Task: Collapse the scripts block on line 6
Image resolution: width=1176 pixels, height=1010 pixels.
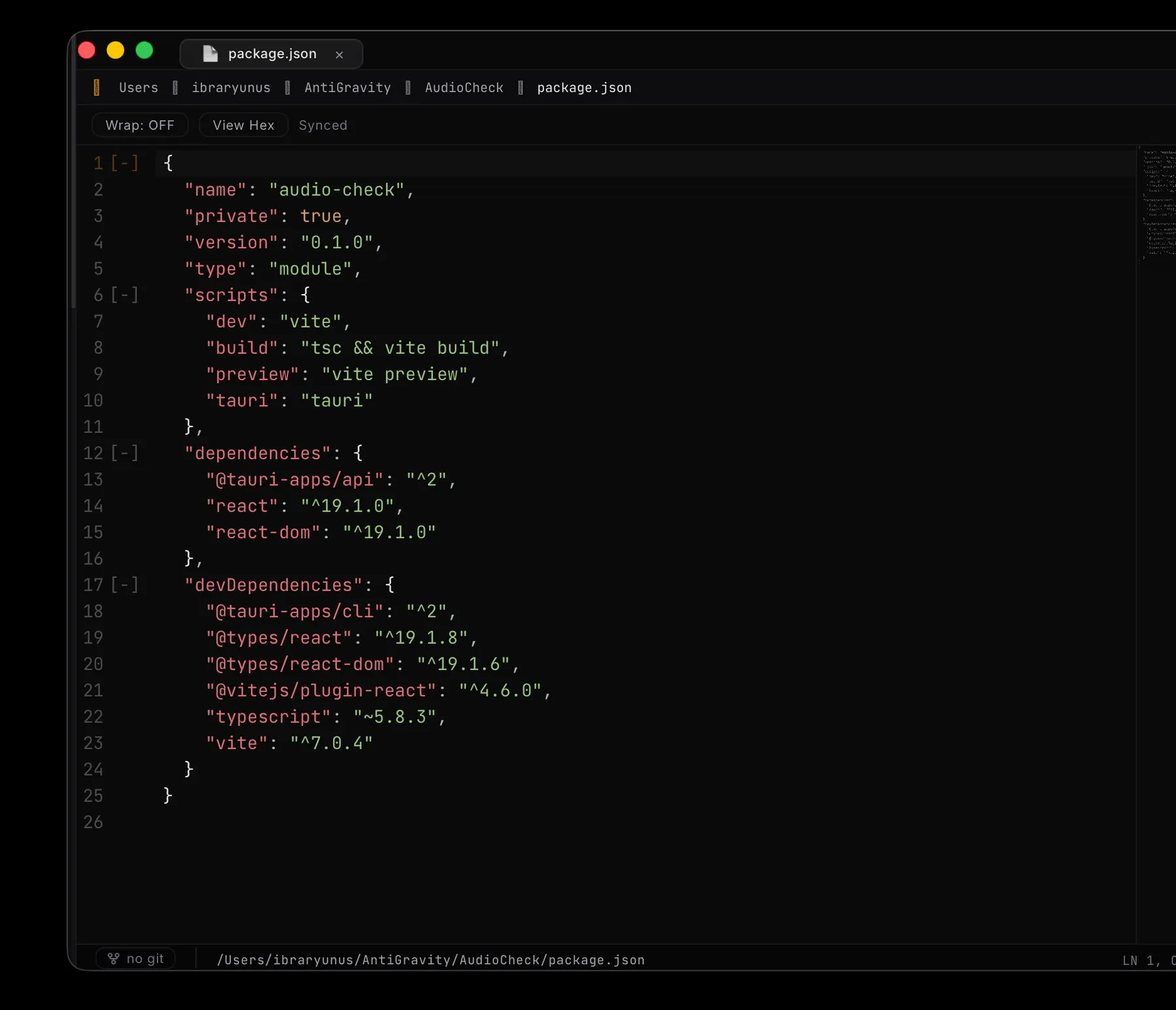Action: click(x=124, y=295)
